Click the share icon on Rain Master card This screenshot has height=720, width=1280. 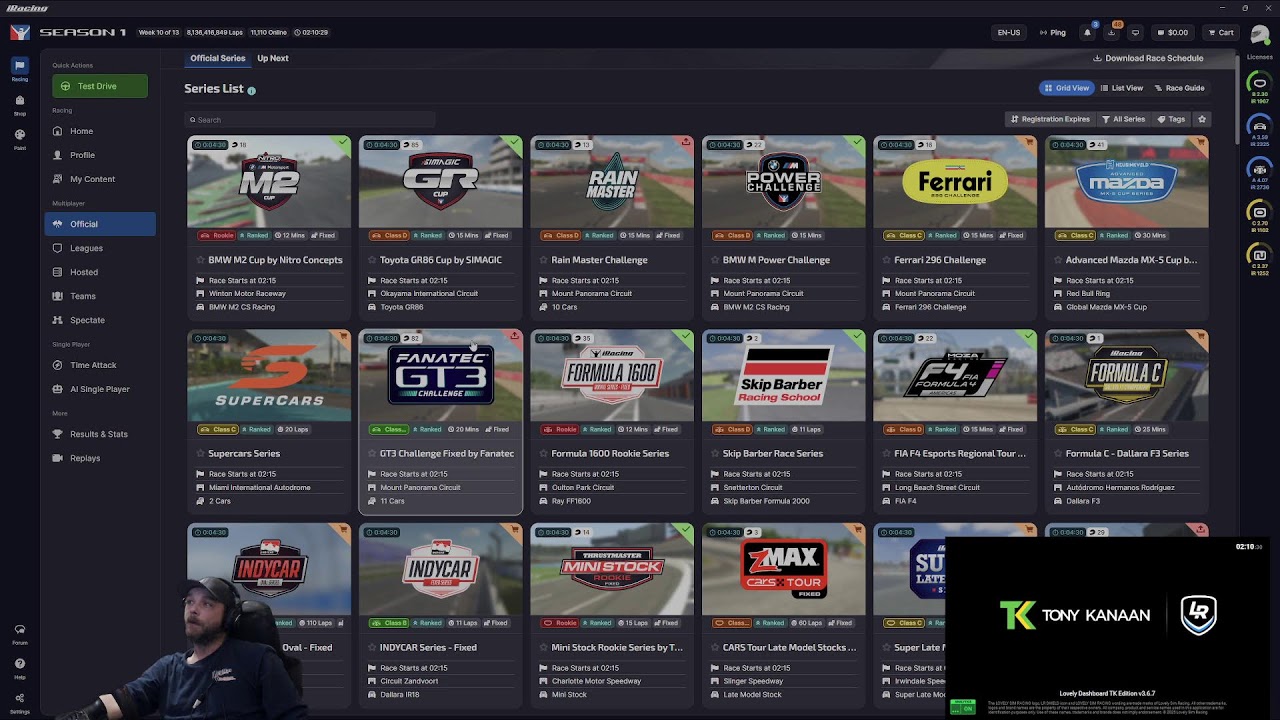click(686, 143)
